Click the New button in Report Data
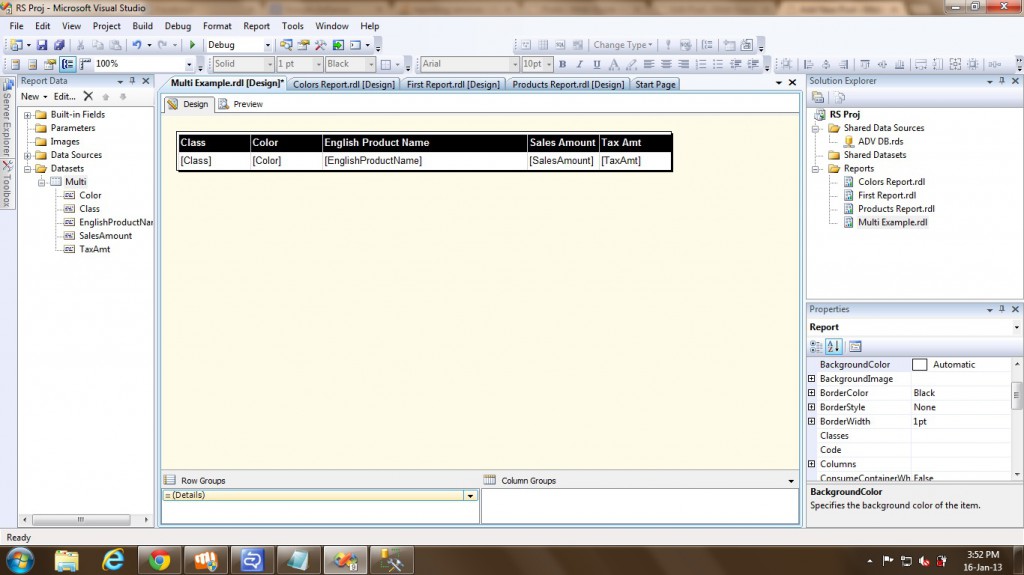This screenshot has width=1024, height=575. tap(33, 97)
